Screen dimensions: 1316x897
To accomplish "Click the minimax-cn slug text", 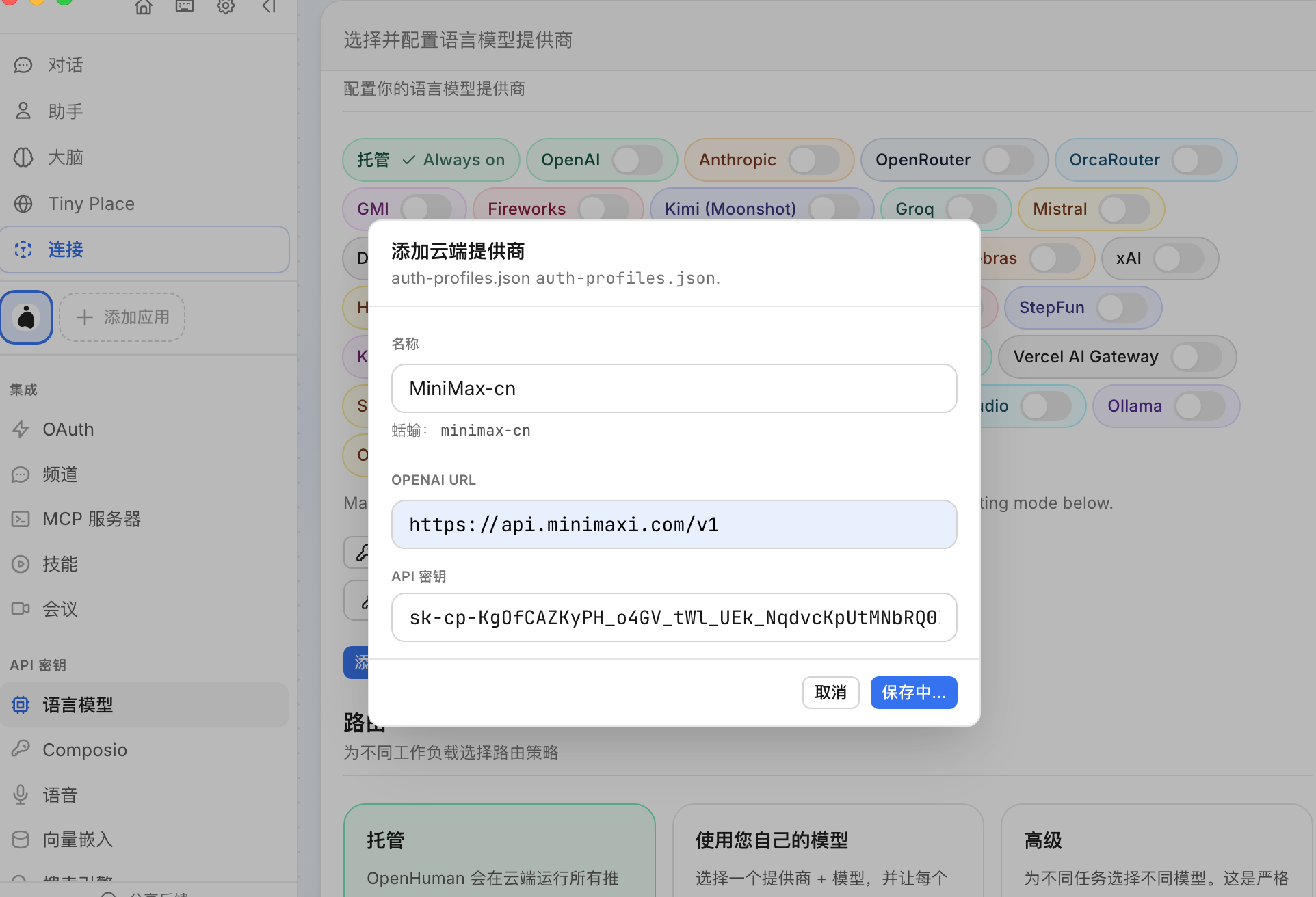I will coord(486,430).
